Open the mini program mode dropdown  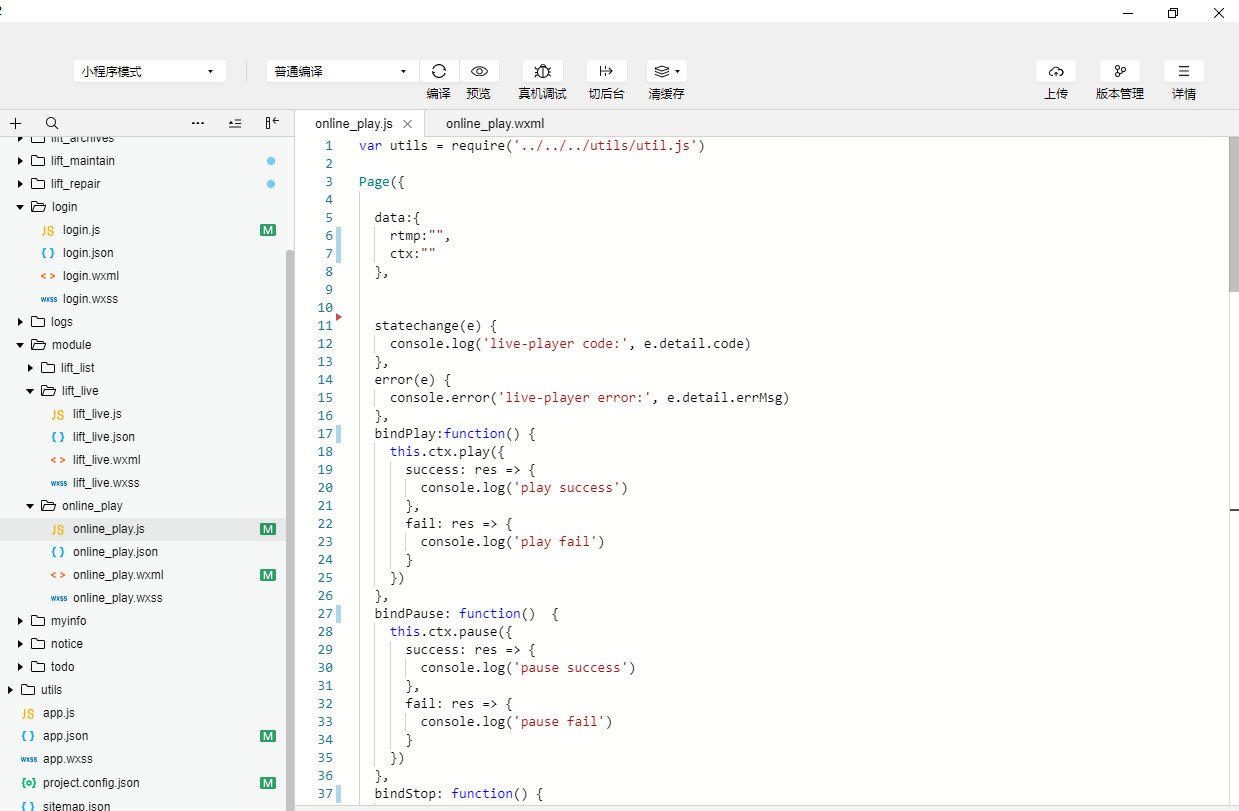point(149,72)
